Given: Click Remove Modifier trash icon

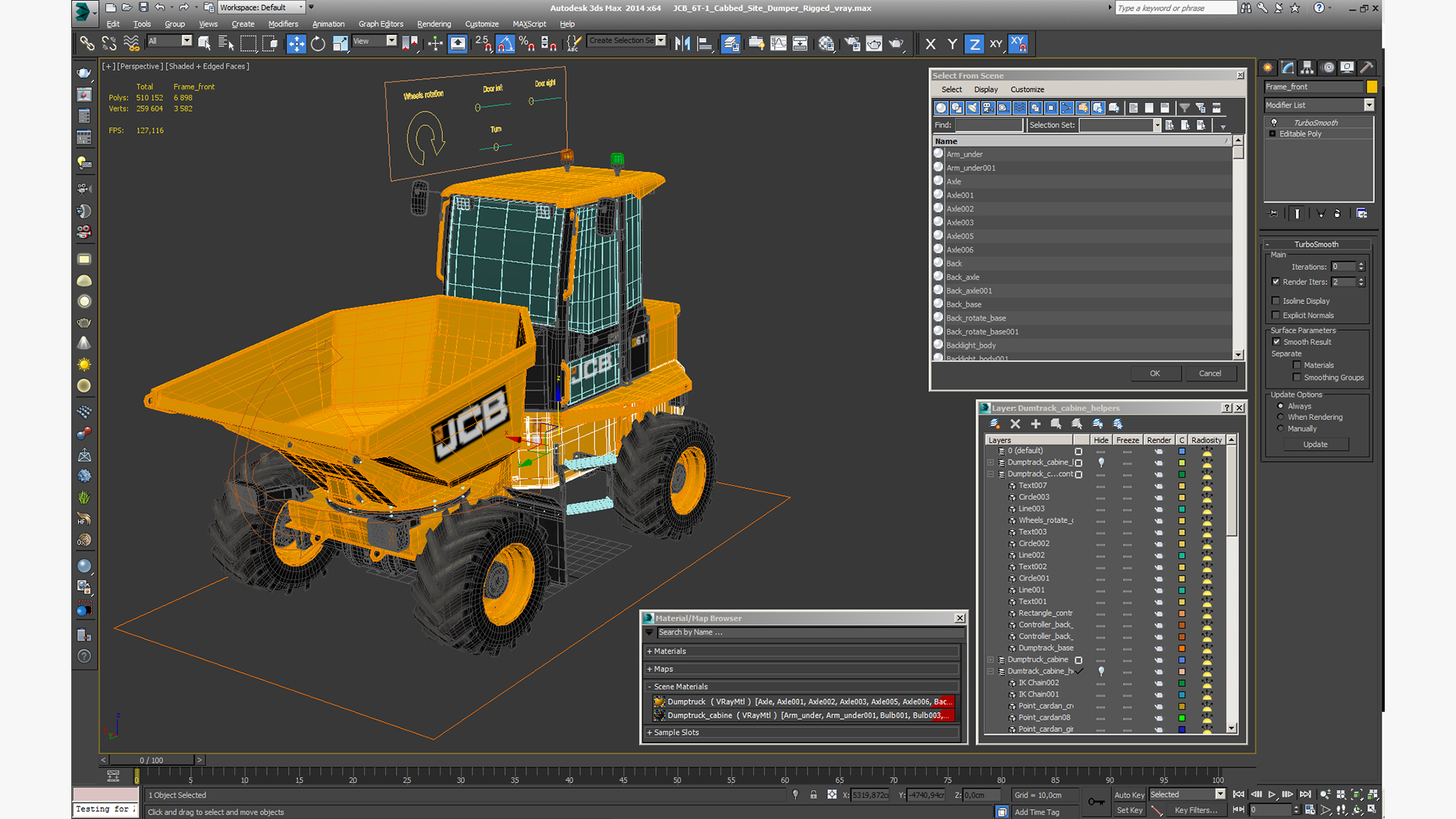Looking at the screenshot, I should click(1337, 214).
